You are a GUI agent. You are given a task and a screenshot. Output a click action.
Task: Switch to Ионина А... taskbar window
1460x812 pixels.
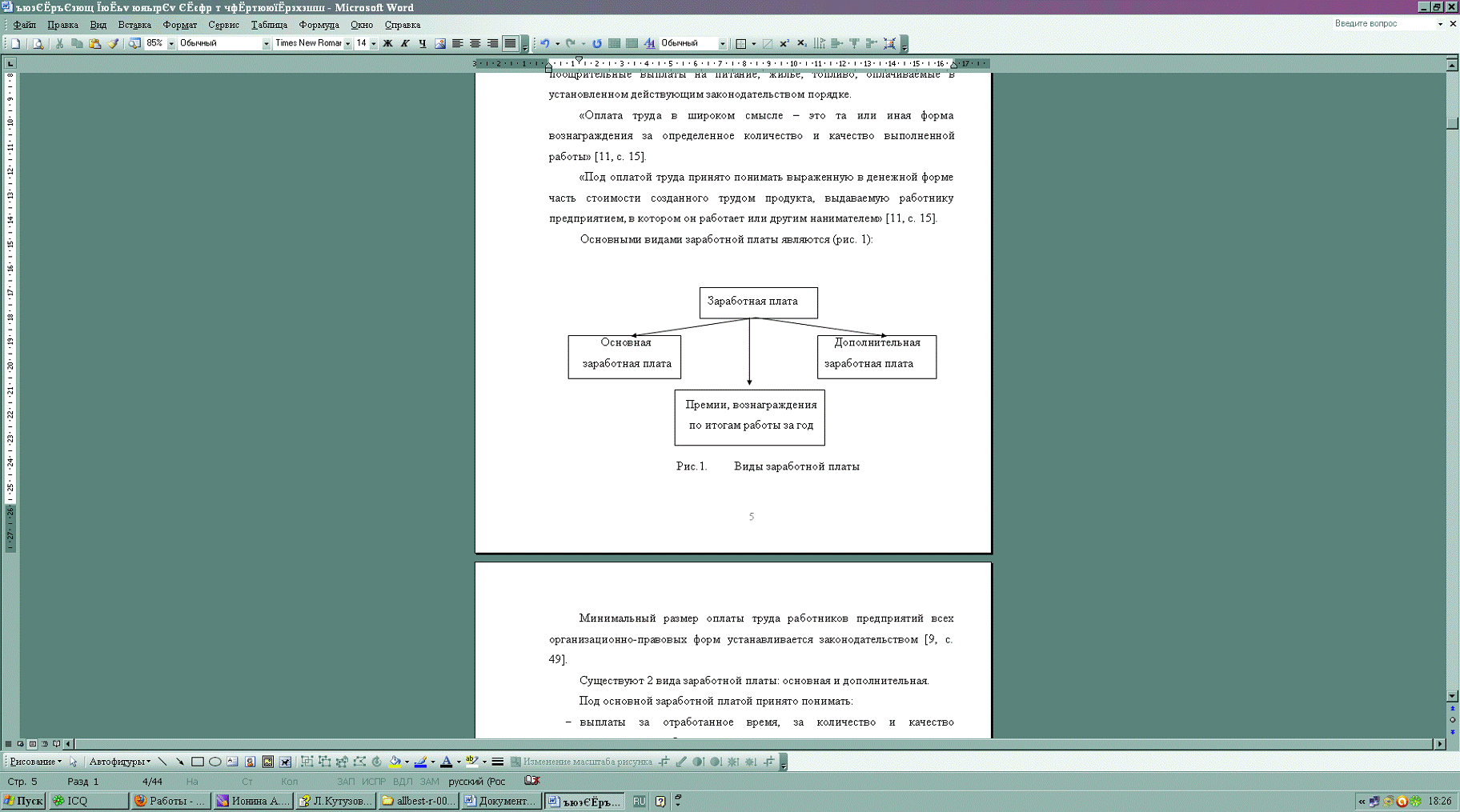tap(253, 801)
